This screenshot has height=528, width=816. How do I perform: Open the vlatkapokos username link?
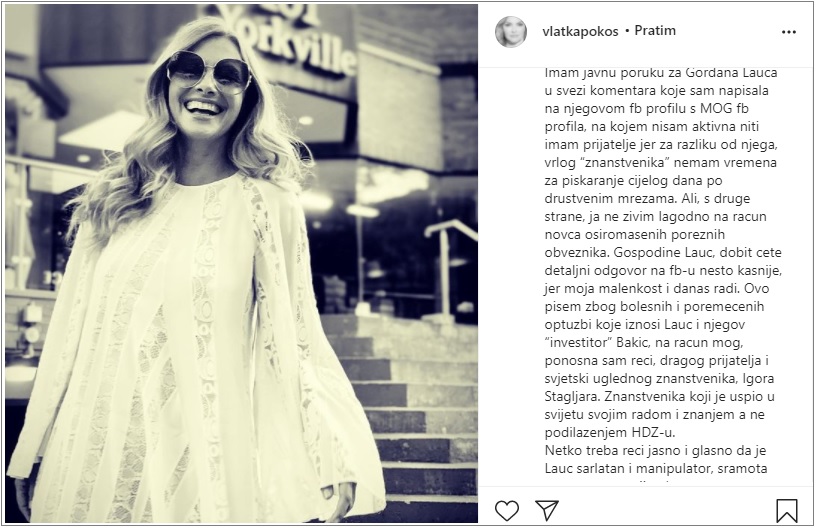pyautogui.click(x=580, y=32)
